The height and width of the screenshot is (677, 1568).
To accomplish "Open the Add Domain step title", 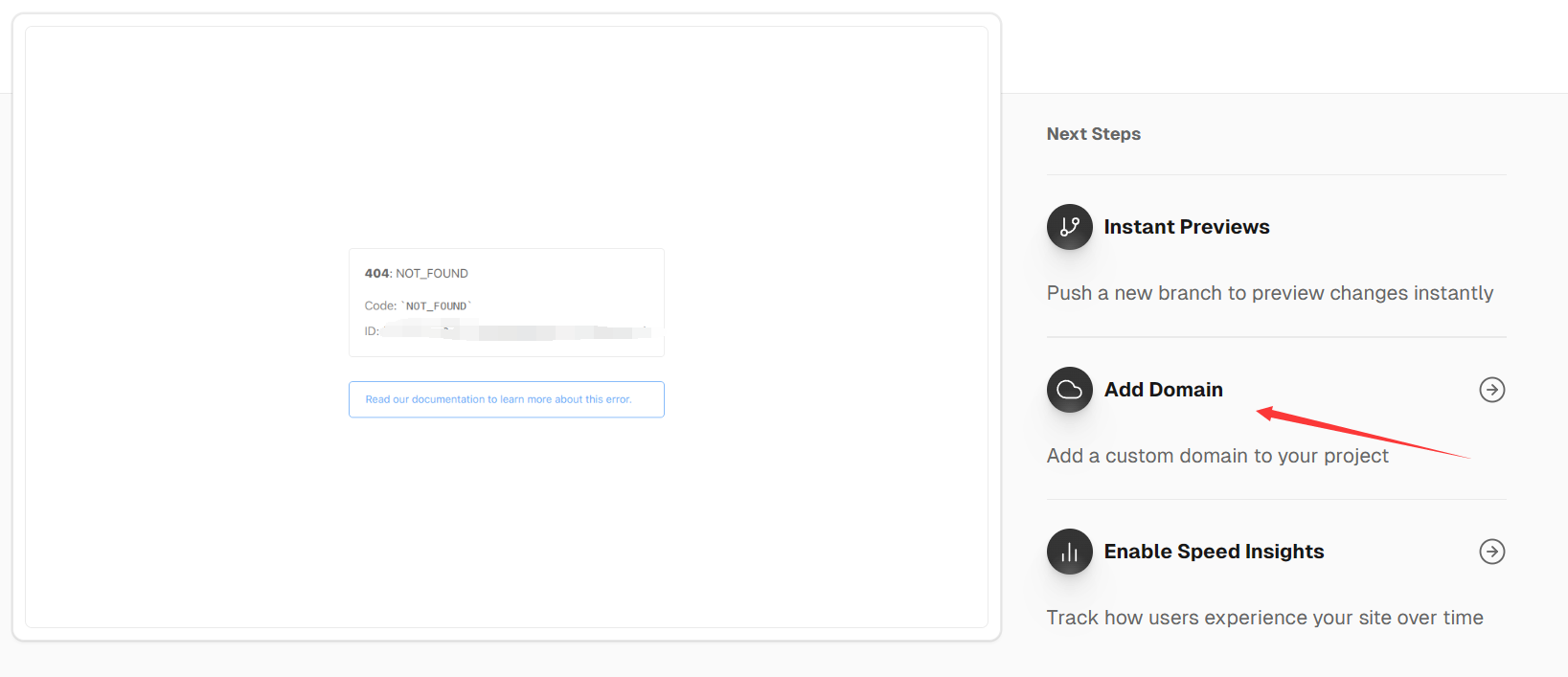I will (1163, 390).
